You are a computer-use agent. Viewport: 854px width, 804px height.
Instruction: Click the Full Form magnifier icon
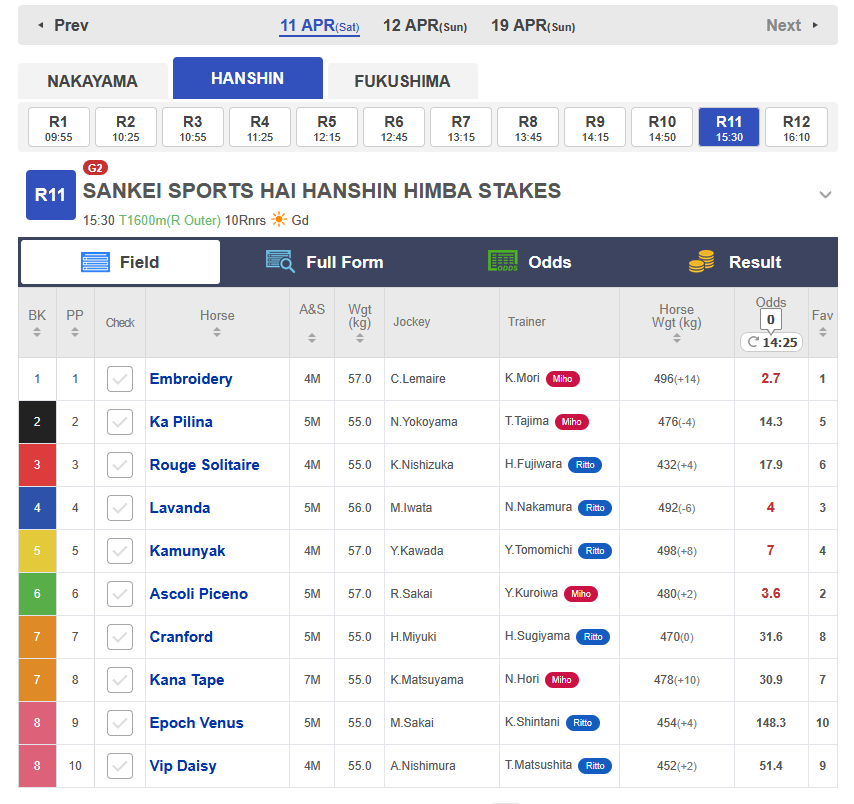[280, 261]
